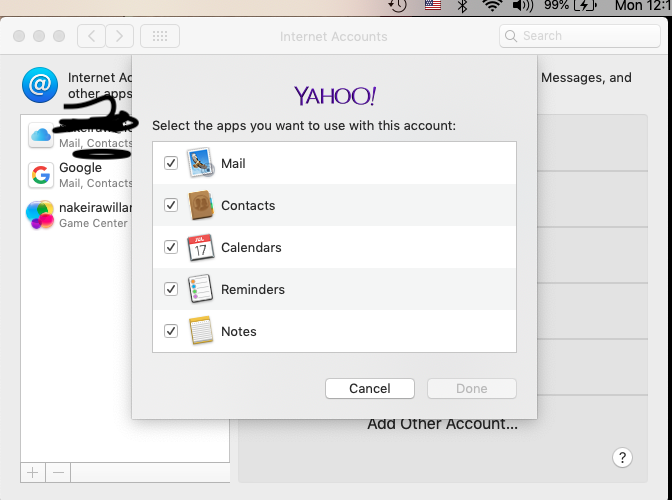
Task: Click the 'Contacts' row label
Action: point(248,206)
